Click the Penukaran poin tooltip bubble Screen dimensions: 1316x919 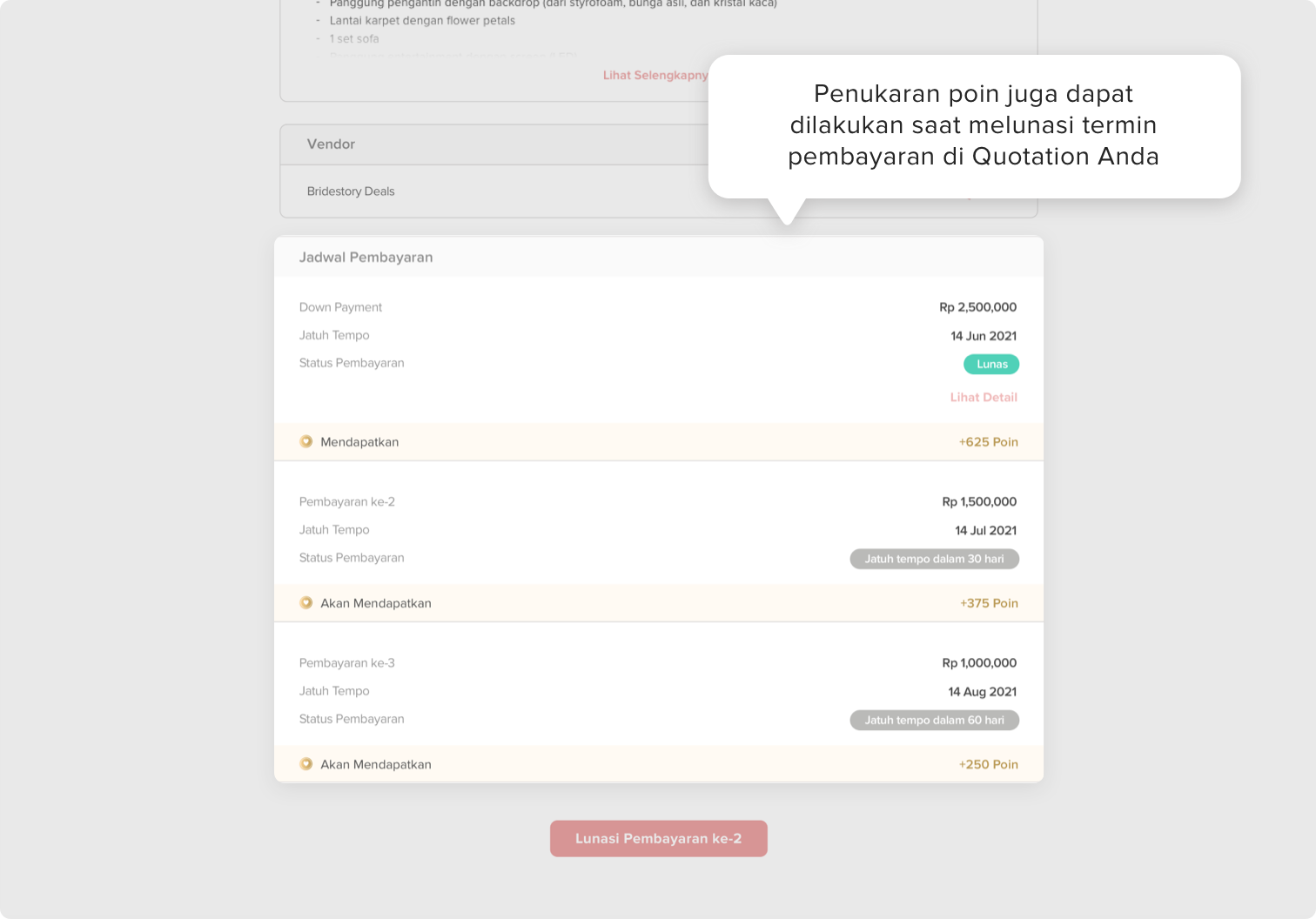pos(973,125)
